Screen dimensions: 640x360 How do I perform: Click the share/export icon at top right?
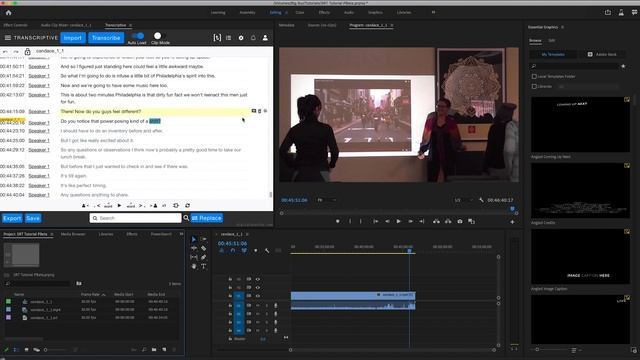[608, 13]
